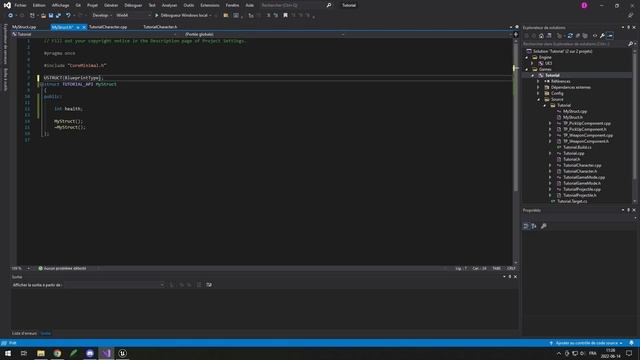Open the Windows Start menu
This screenshot has width=640, height=360.
click(8, 353)
